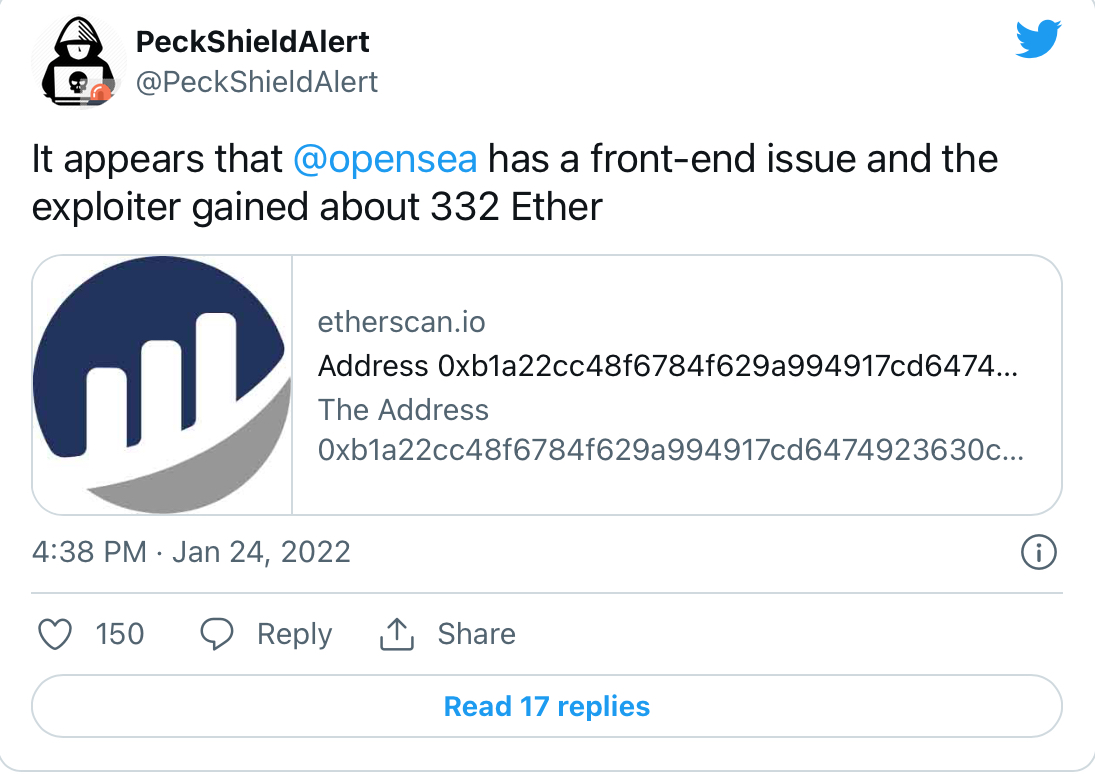
Task: Open the Address 0xb1a22cc4 card title
Action: tap(667, 366)
